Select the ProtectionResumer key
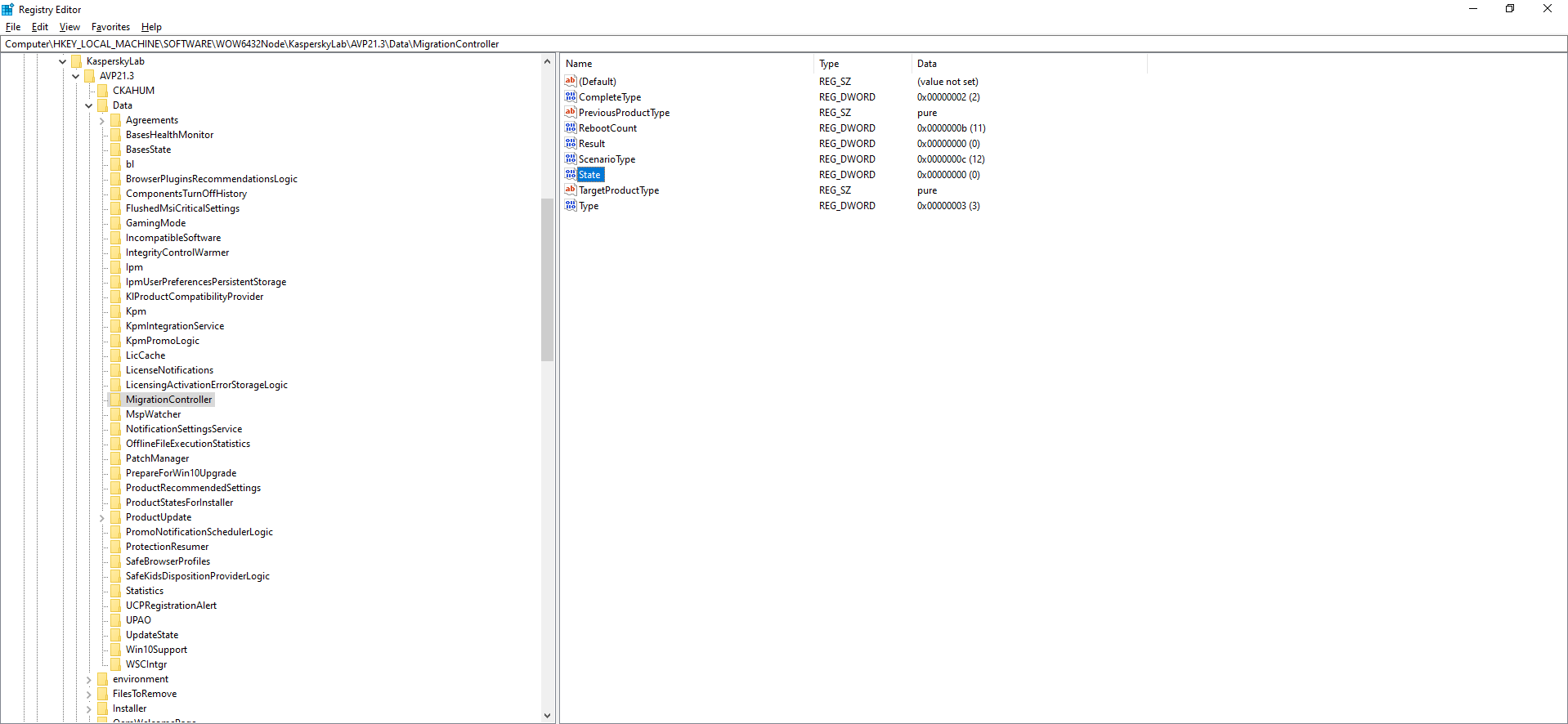 coord(167,547)
